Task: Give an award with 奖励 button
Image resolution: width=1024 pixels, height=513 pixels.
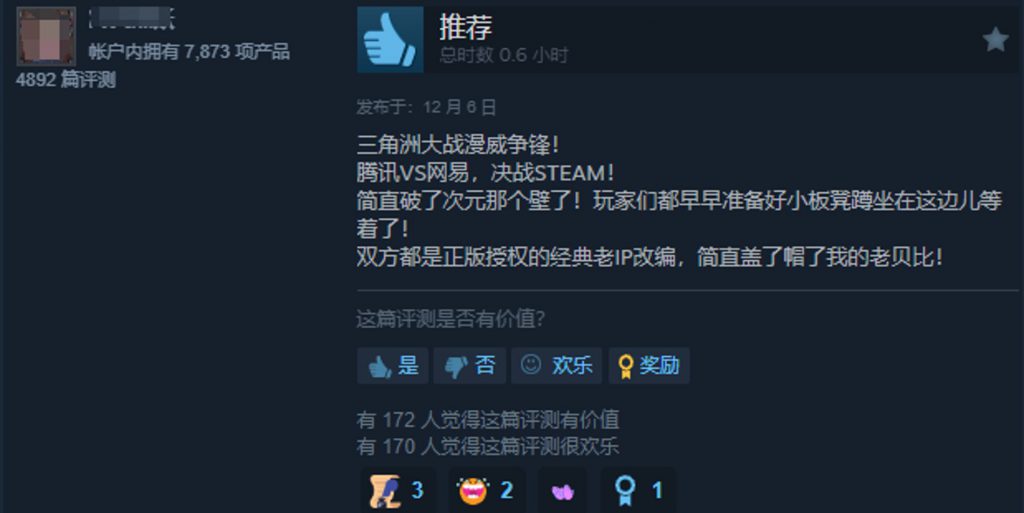Action: tap(648, 365)
